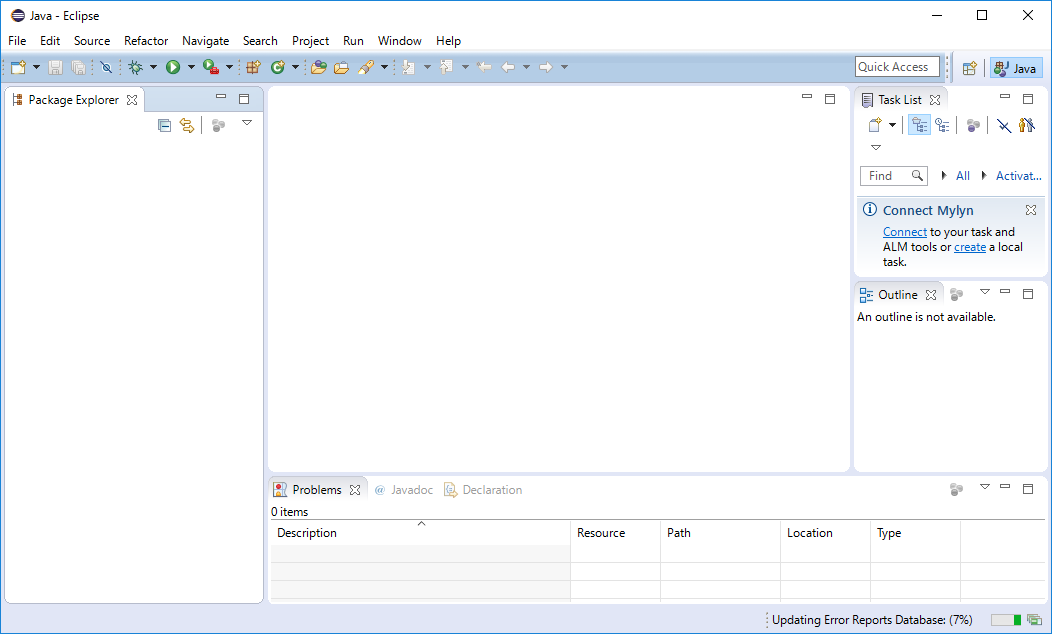
Task: Click the New Java Package icon
Action: pos(253,67)
